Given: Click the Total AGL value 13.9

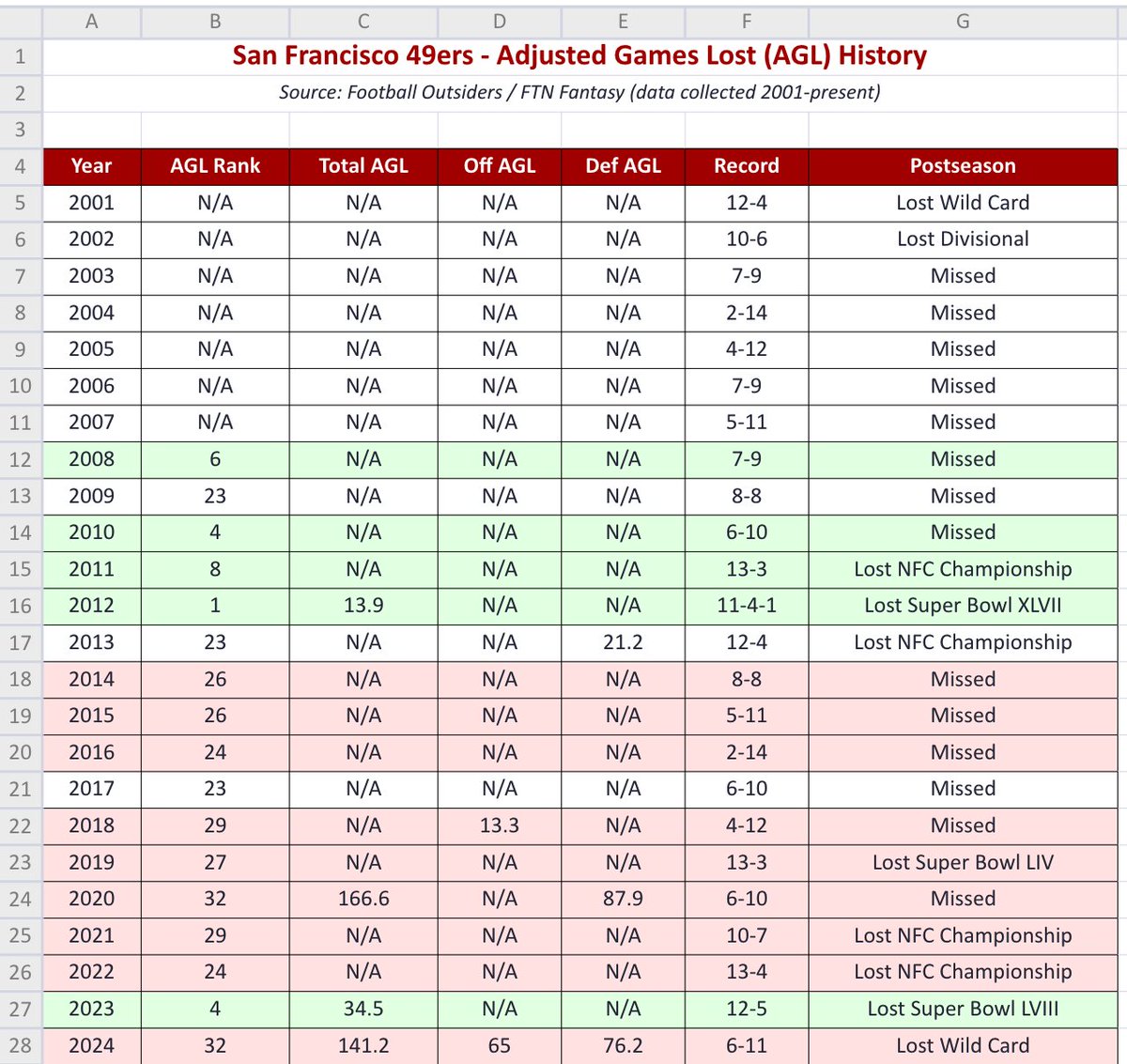Looking at the screenshot, I should coord(363,606).
